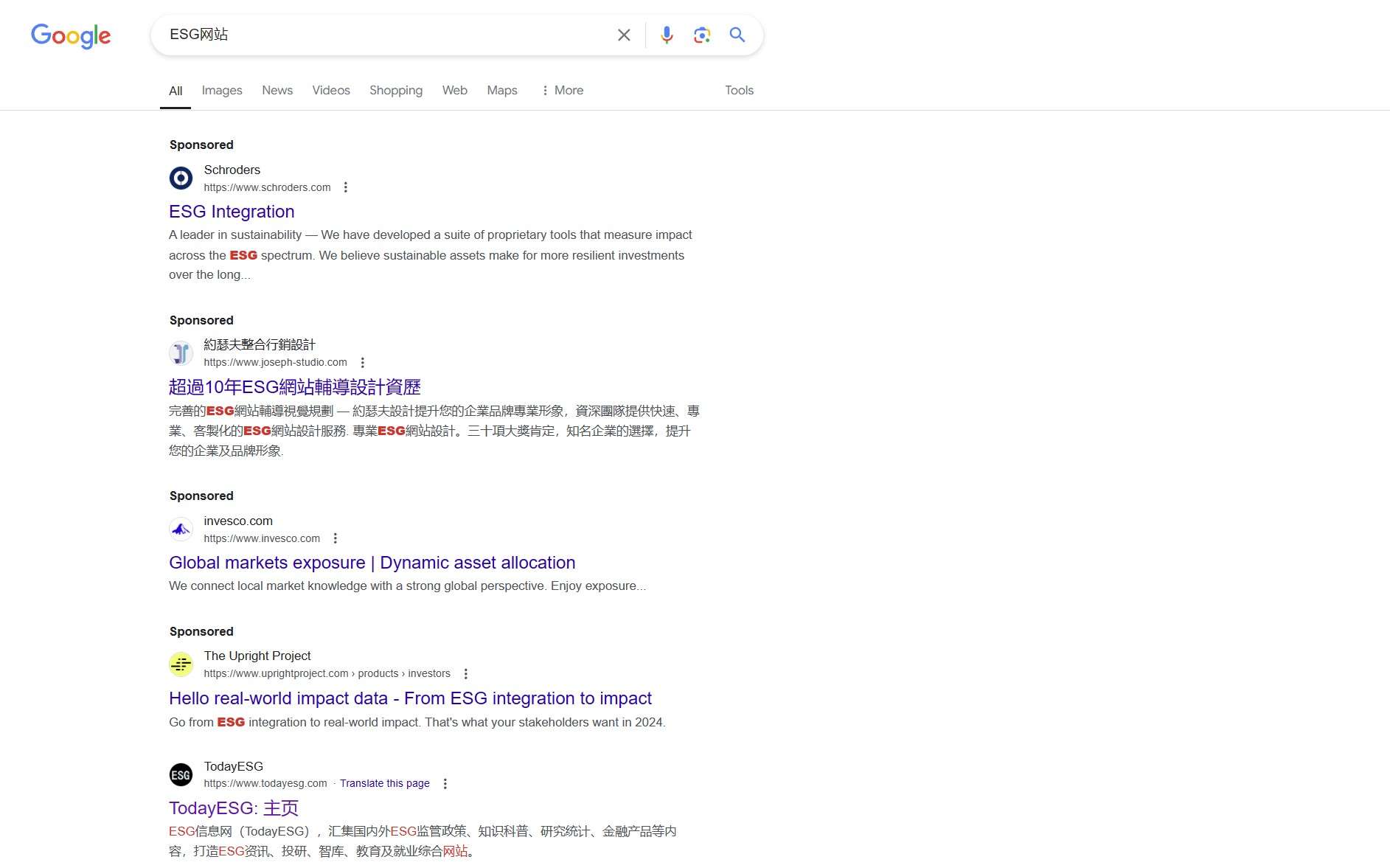Click the joseph-studio favicon icon
Screen dimensions: 1390x868
181,353
